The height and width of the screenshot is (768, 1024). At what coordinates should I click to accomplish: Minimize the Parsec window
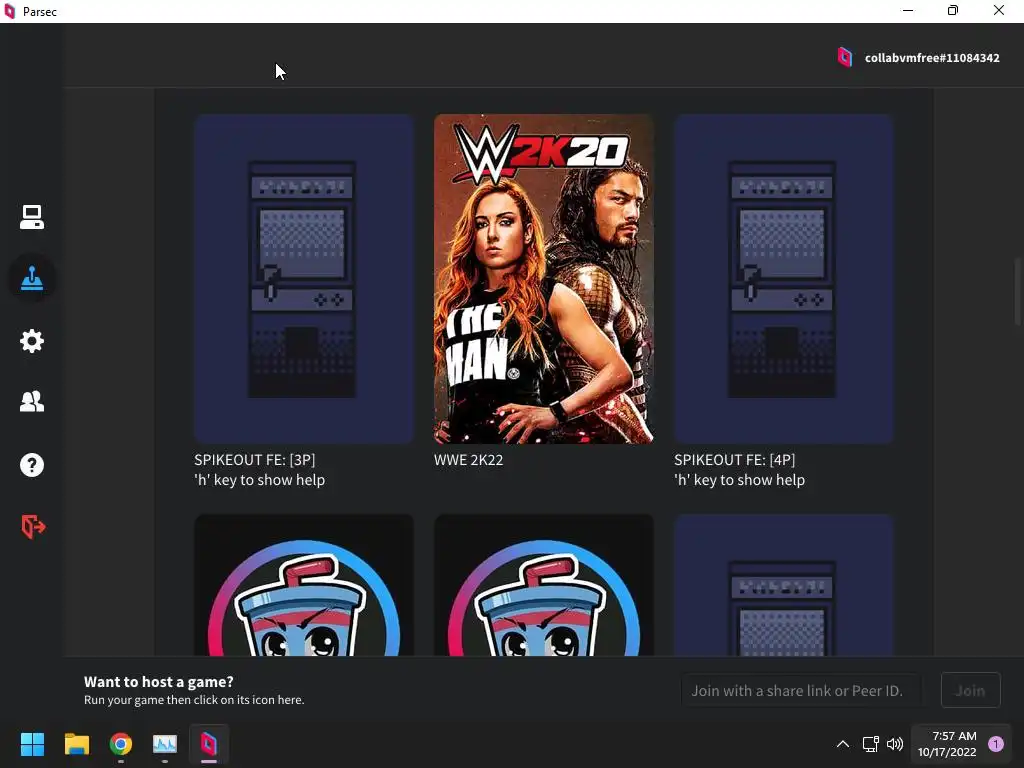pos(908,11)
